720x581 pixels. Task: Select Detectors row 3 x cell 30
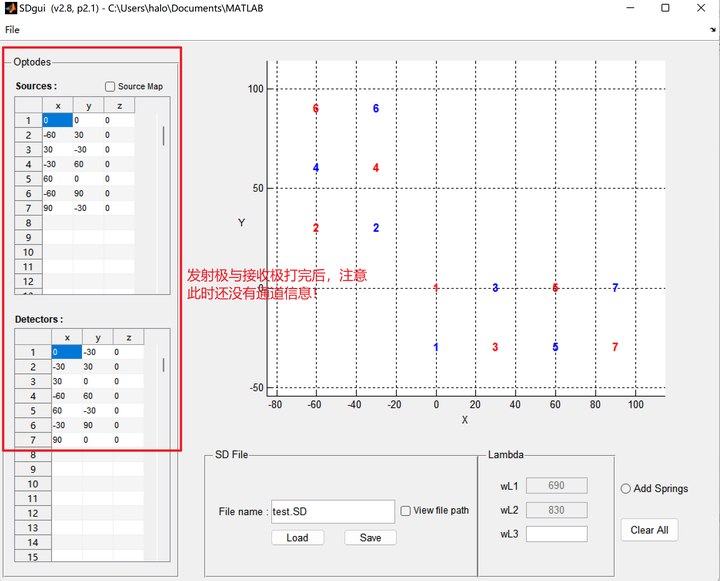tap(67, 382)
